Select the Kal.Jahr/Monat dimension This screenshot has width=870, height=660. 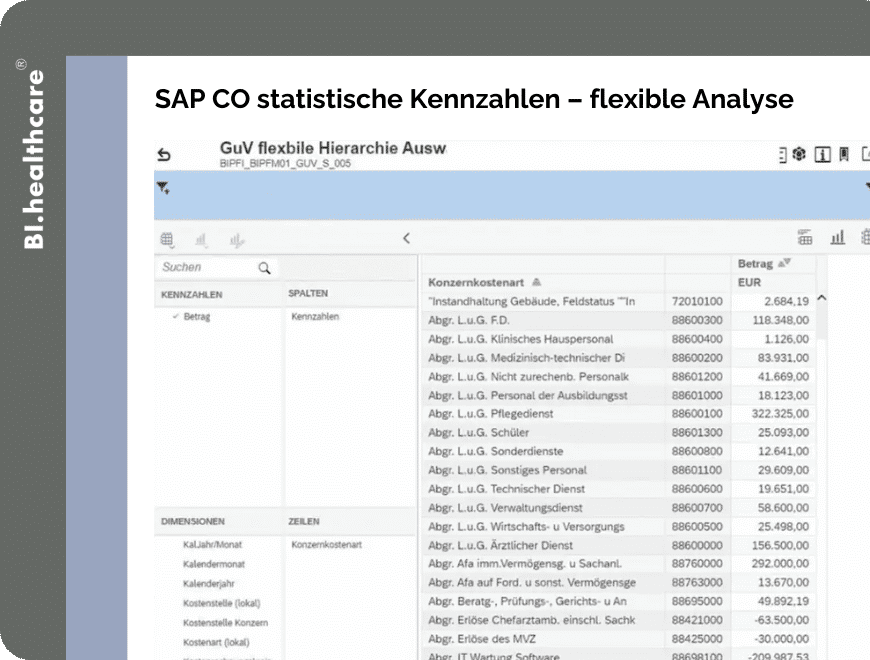[213, 545]
